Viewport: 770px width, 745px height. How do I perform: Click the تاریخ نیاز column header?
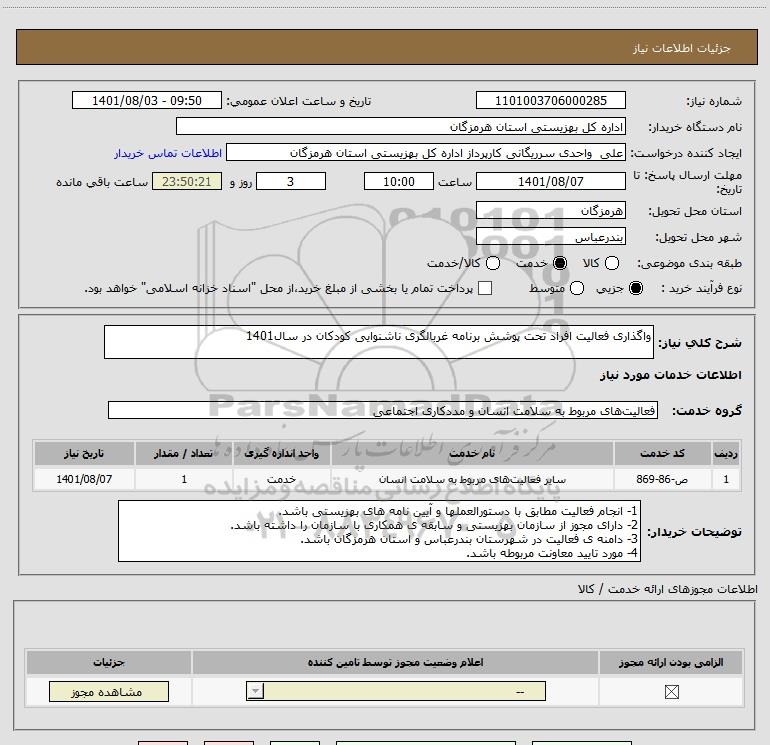click(84, 453)
